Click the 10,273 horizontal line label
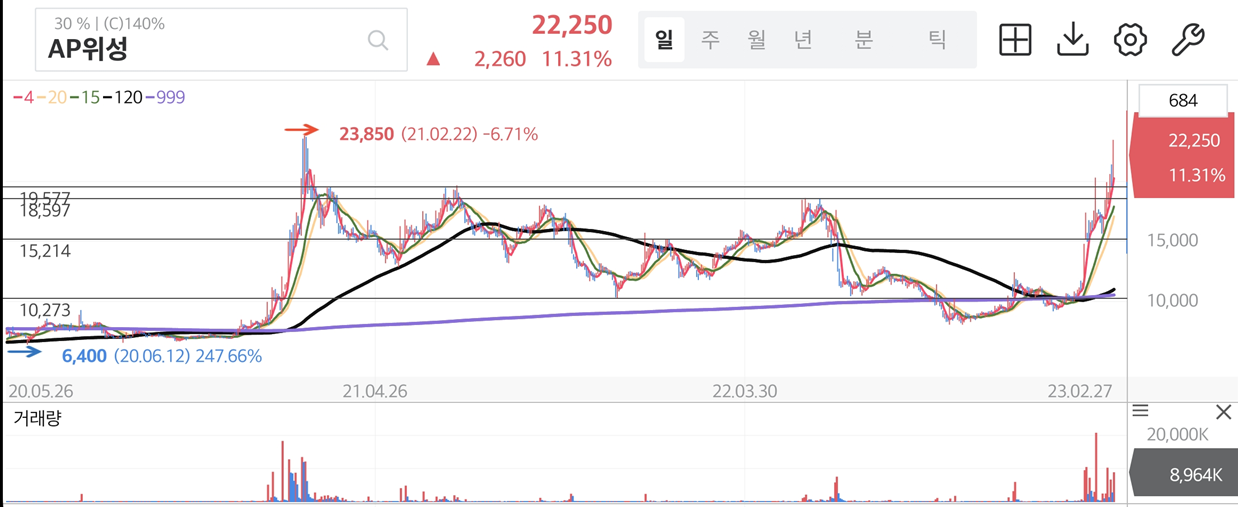This screenshot has height=507, width=1238. (45, 311)
